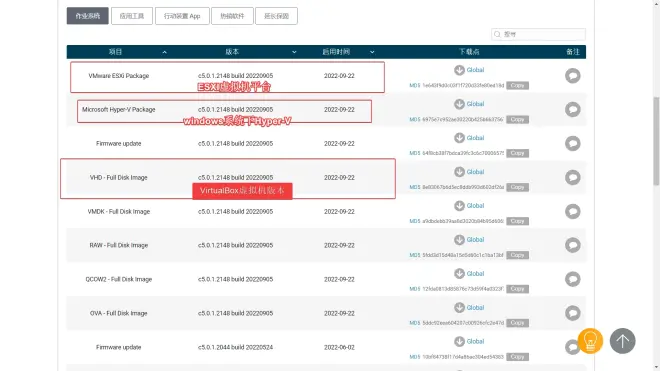The height and width of the screenshot is (371, 660).
Task: Focus the table search field
Action: click(538, 34)
